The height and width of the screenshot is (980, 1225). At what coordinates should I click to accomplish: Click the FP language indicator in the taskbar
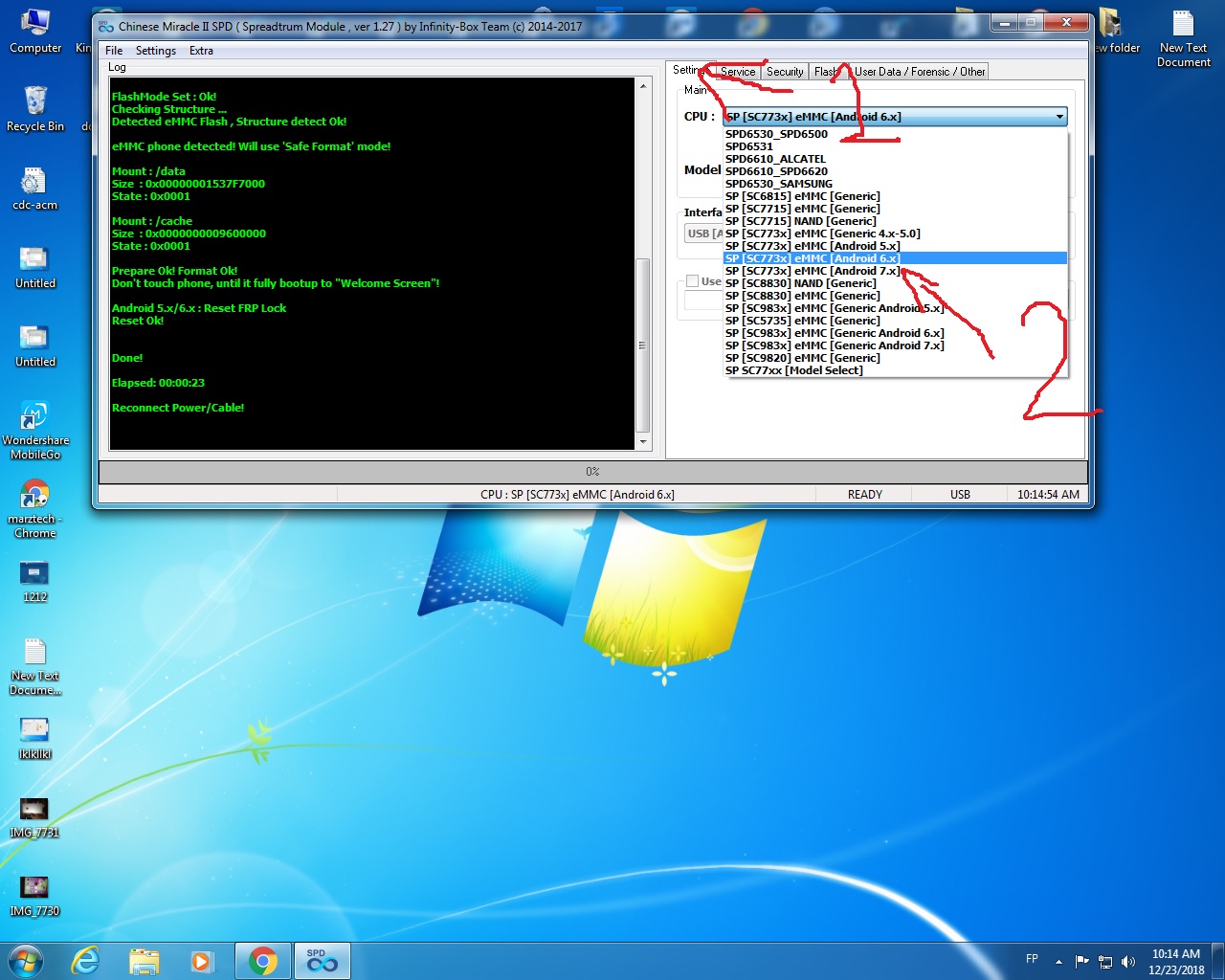pos(1032,959)
